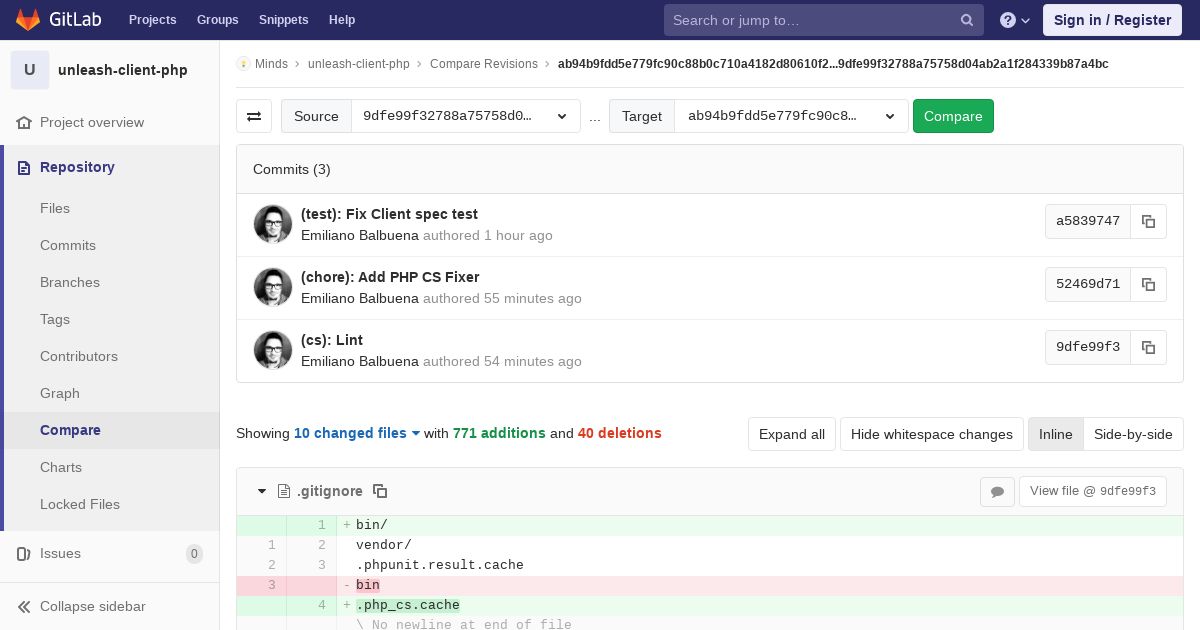Open avatar of Add PHP CS Fixer commit

click(273, 287)
